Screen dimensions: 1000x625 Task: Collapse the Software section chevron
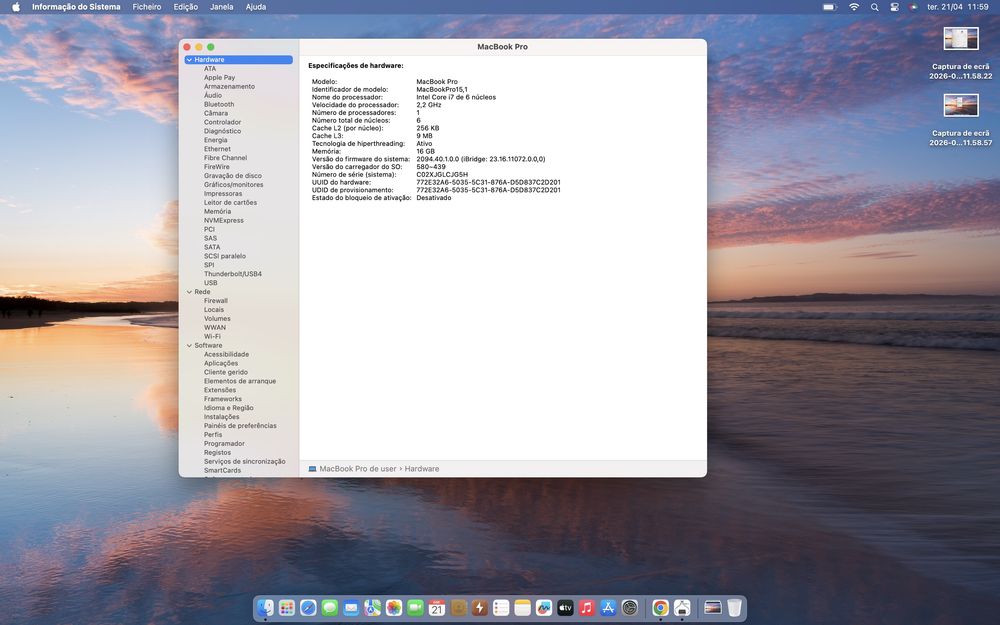click(x=189, y=346)
